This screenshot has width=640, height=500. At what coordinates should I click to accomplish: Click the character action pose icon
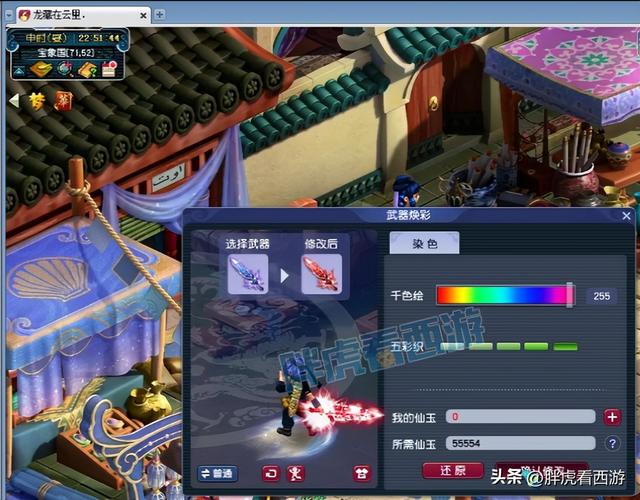296,473
